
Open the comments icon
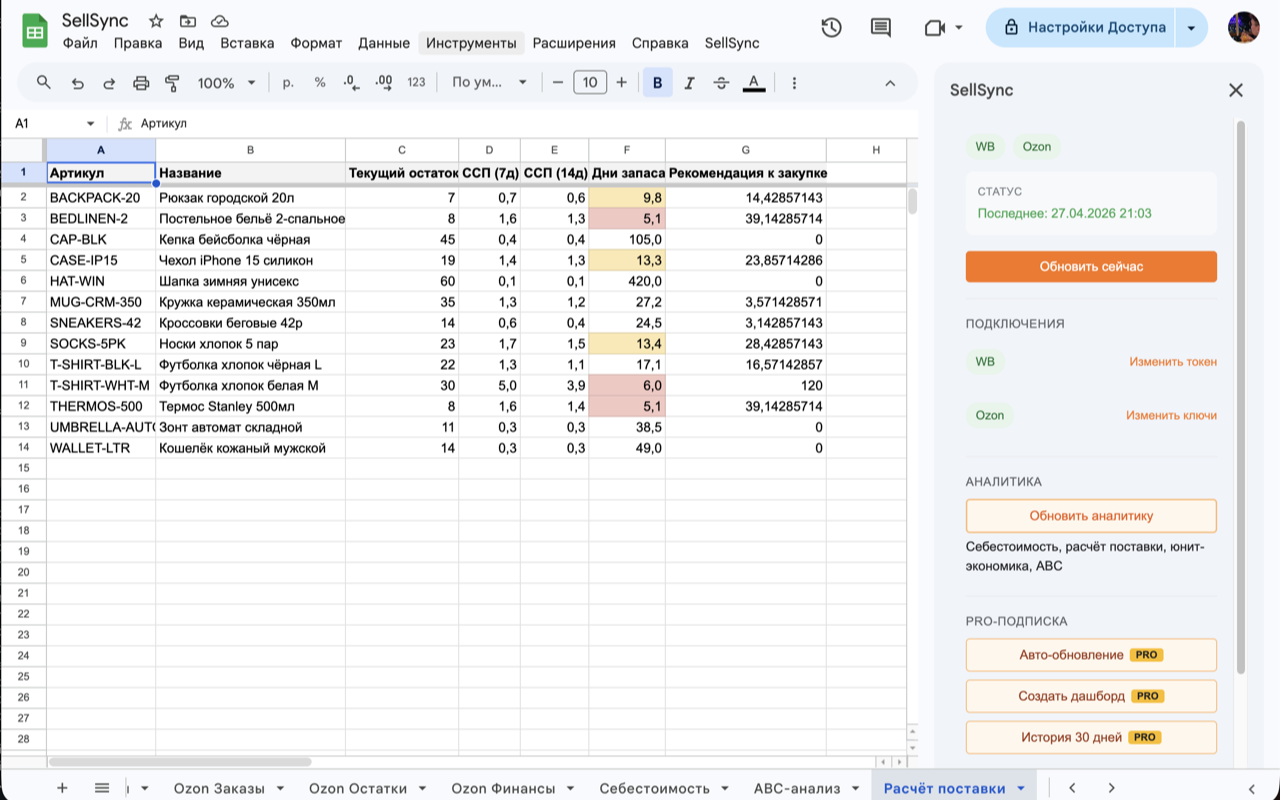pyautogui.click(x=881, y=28)
